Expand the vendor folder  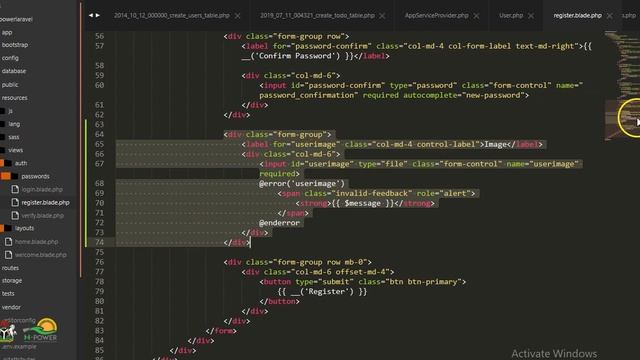point(11,307)
